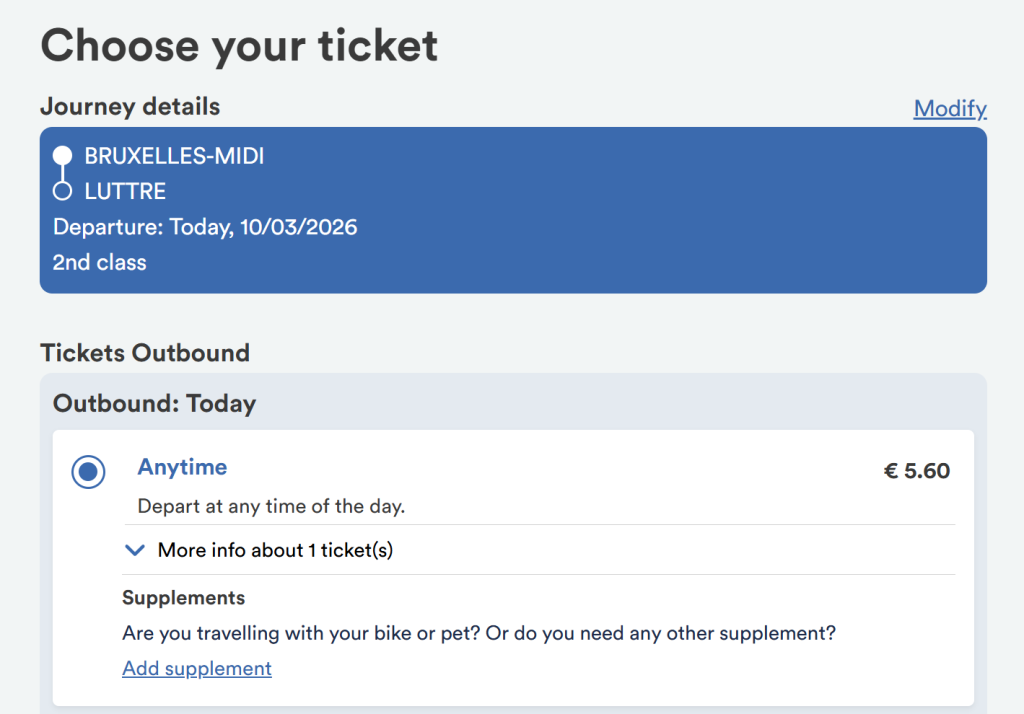Click the LUTTRE destination station name

(125, 191)
